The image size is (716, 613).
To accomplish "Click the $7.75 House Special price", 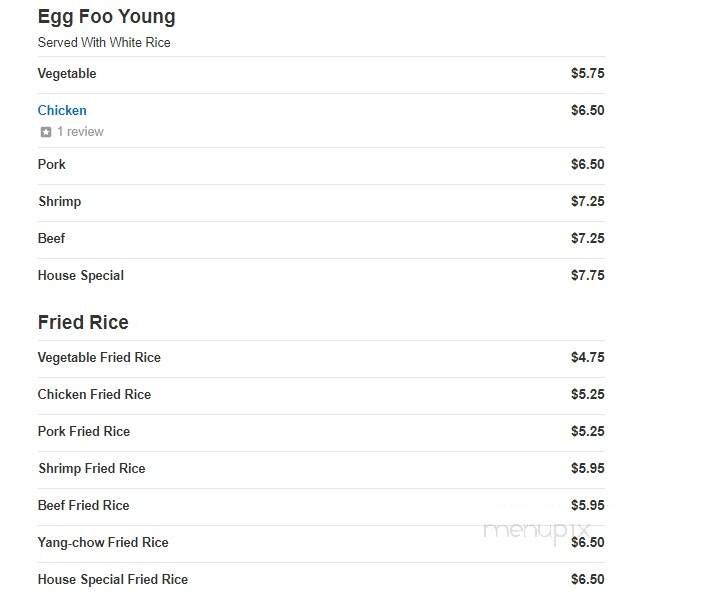I will (x=587, y=275).
